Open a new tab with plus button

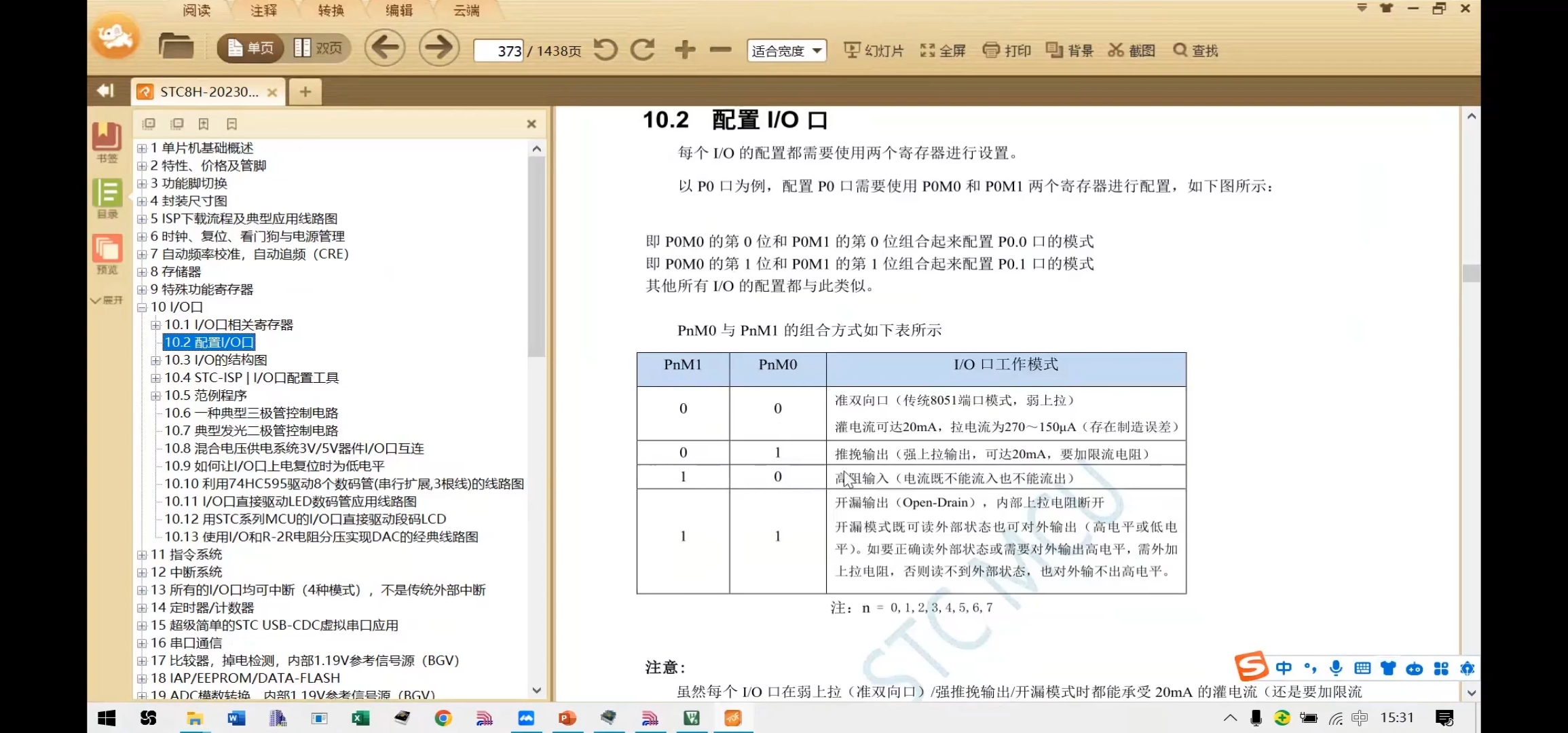(x=305, y=92)
